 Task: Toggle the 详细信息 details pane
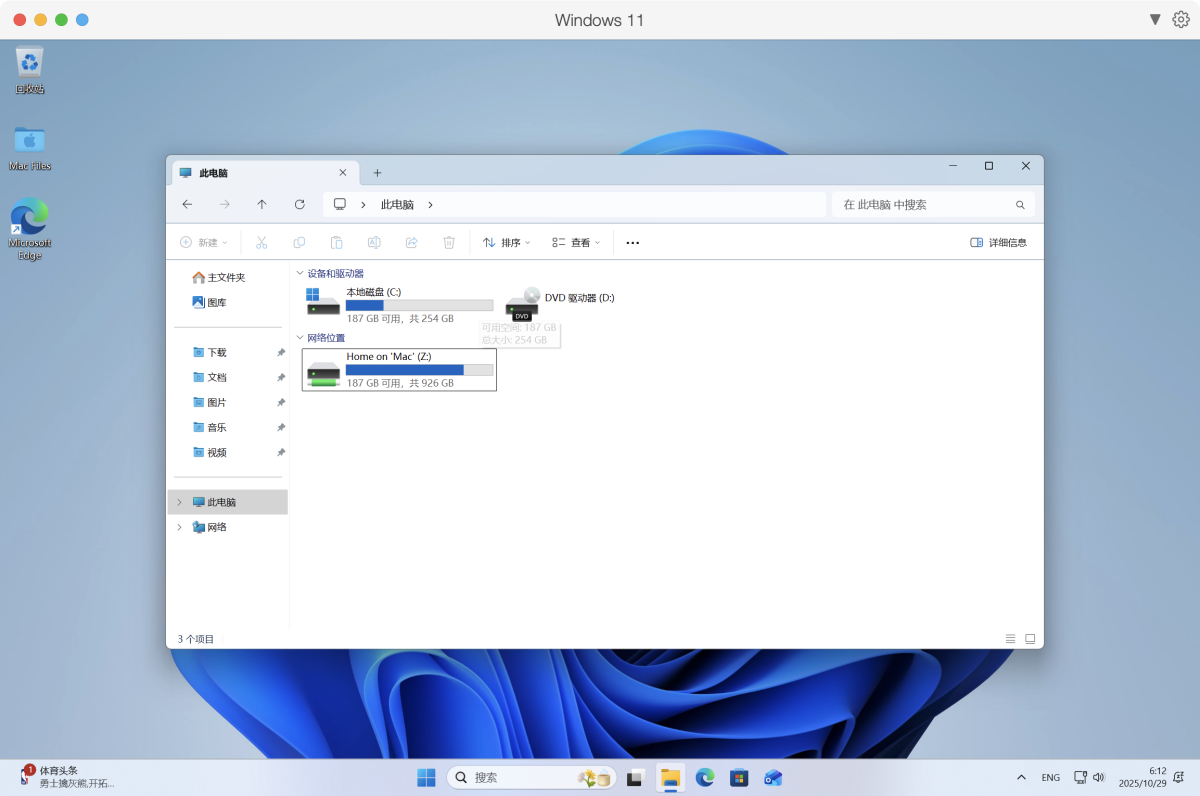[x=998, y=242]
